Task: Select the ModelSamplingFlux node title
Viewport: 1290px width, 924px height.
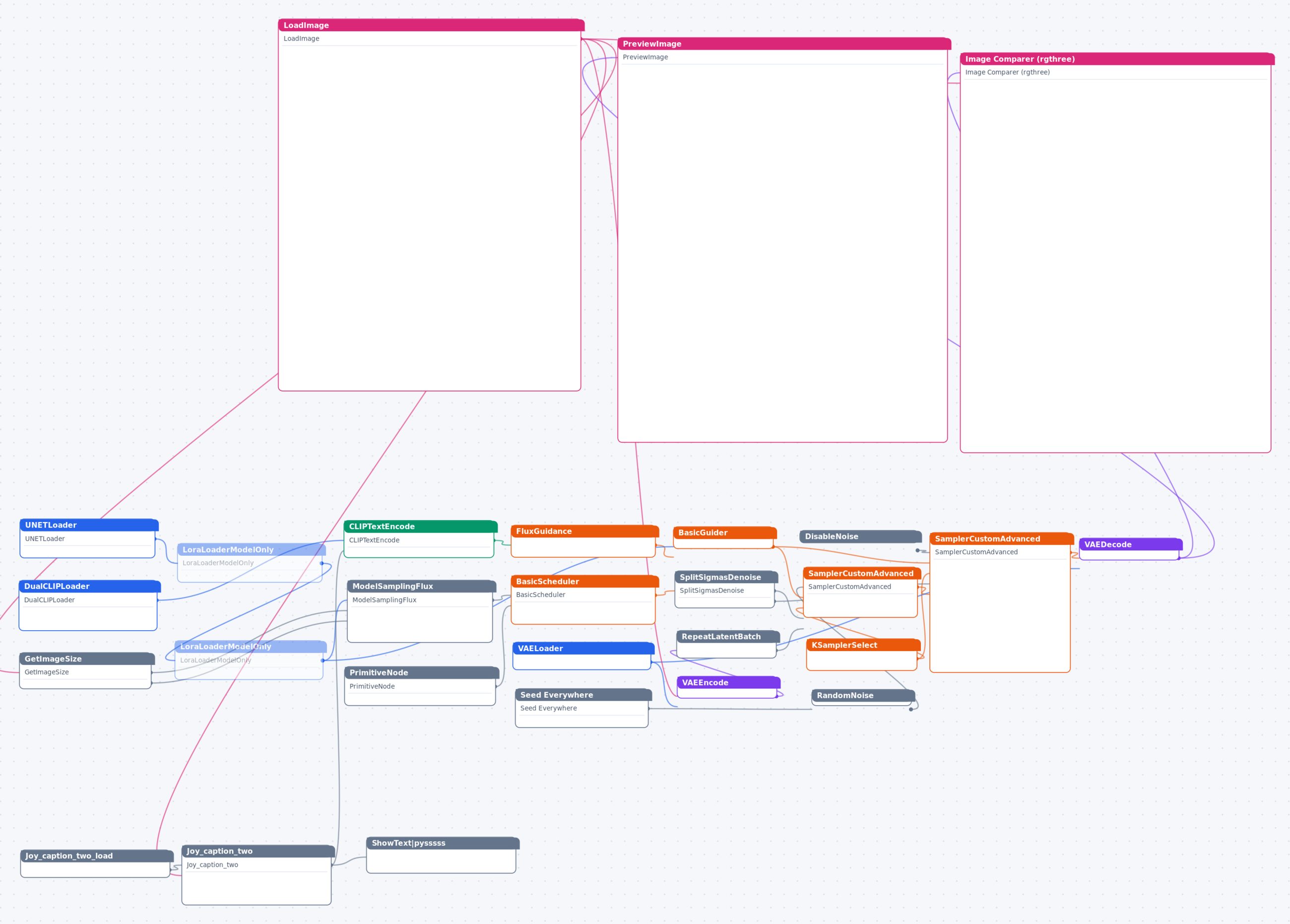Action: (x=421, y=586)
